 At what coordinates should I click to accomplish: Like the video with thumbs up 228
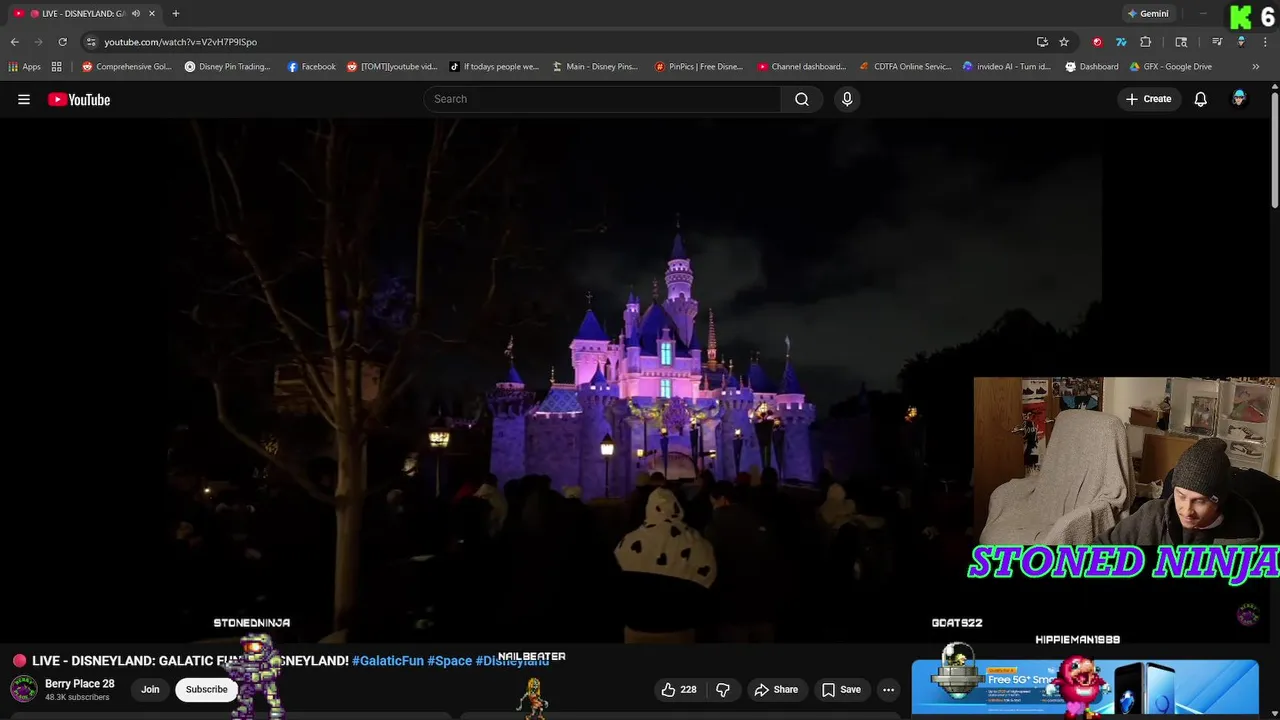coord(679,689)
